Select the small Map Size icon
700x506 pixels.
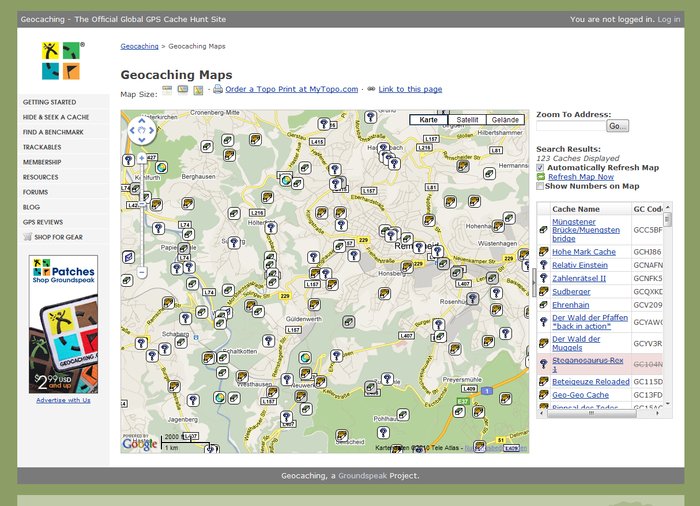[x=167, y=90]
